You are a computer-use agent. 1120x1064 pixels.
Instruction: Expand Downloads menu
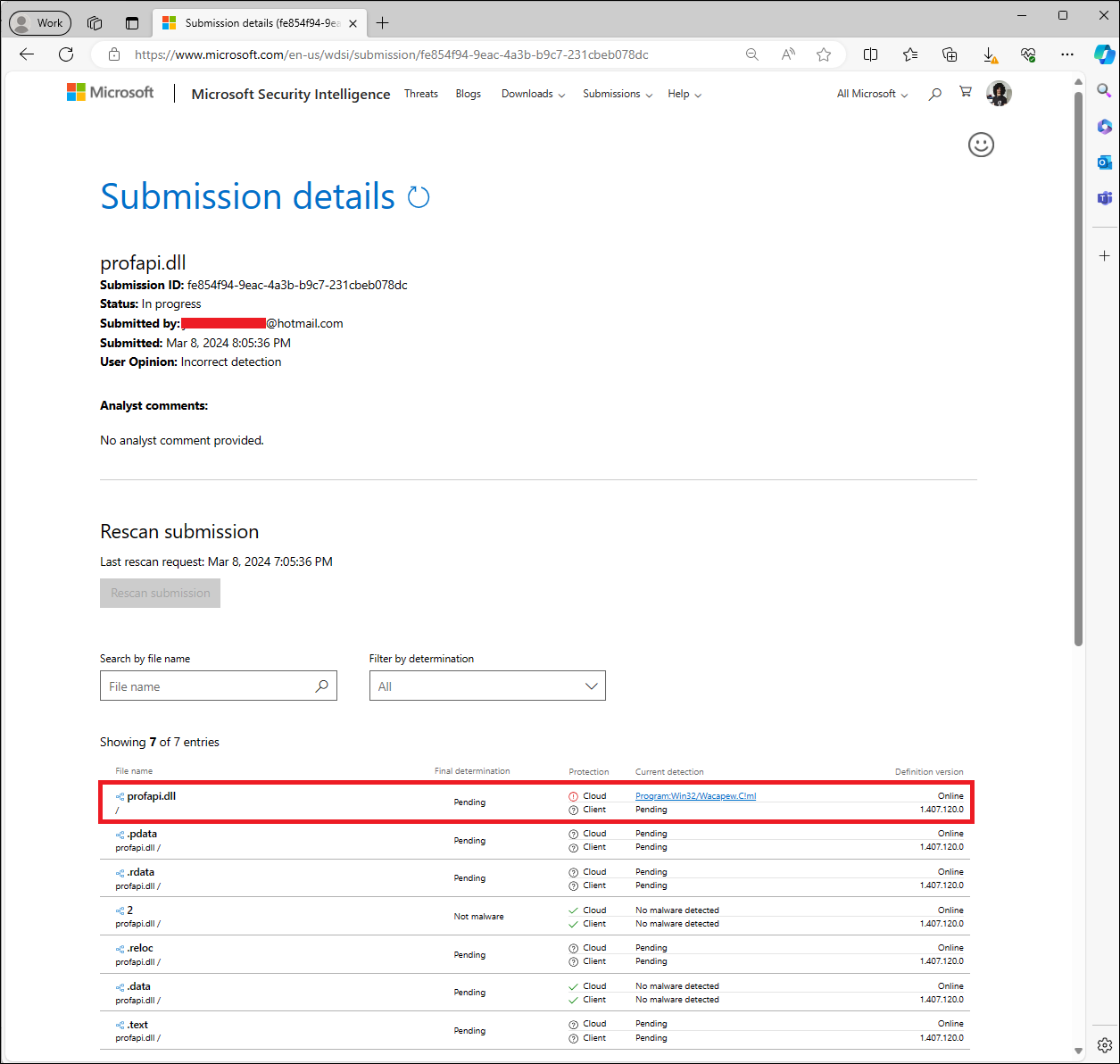point(533,94)
